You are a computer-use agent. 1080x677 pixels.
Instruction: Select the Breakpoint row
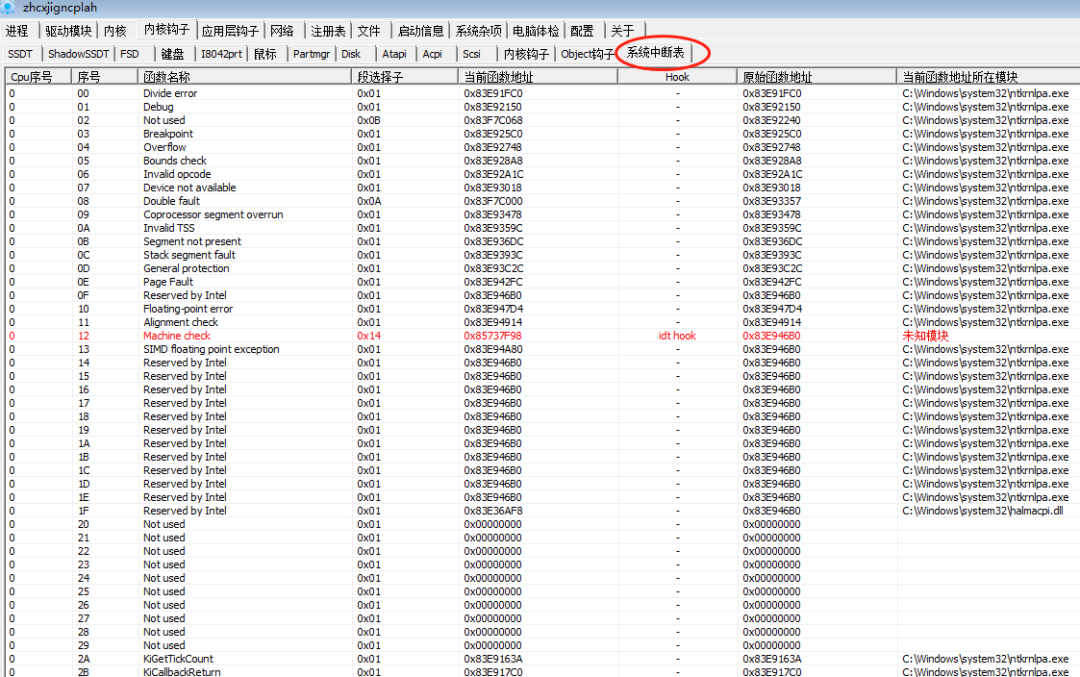tap(543, 134)
